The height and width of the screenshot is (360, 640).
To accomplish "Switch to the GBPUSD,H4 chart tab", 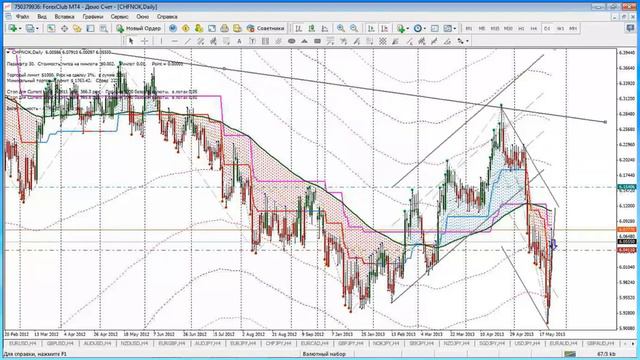I will (60, 344).
